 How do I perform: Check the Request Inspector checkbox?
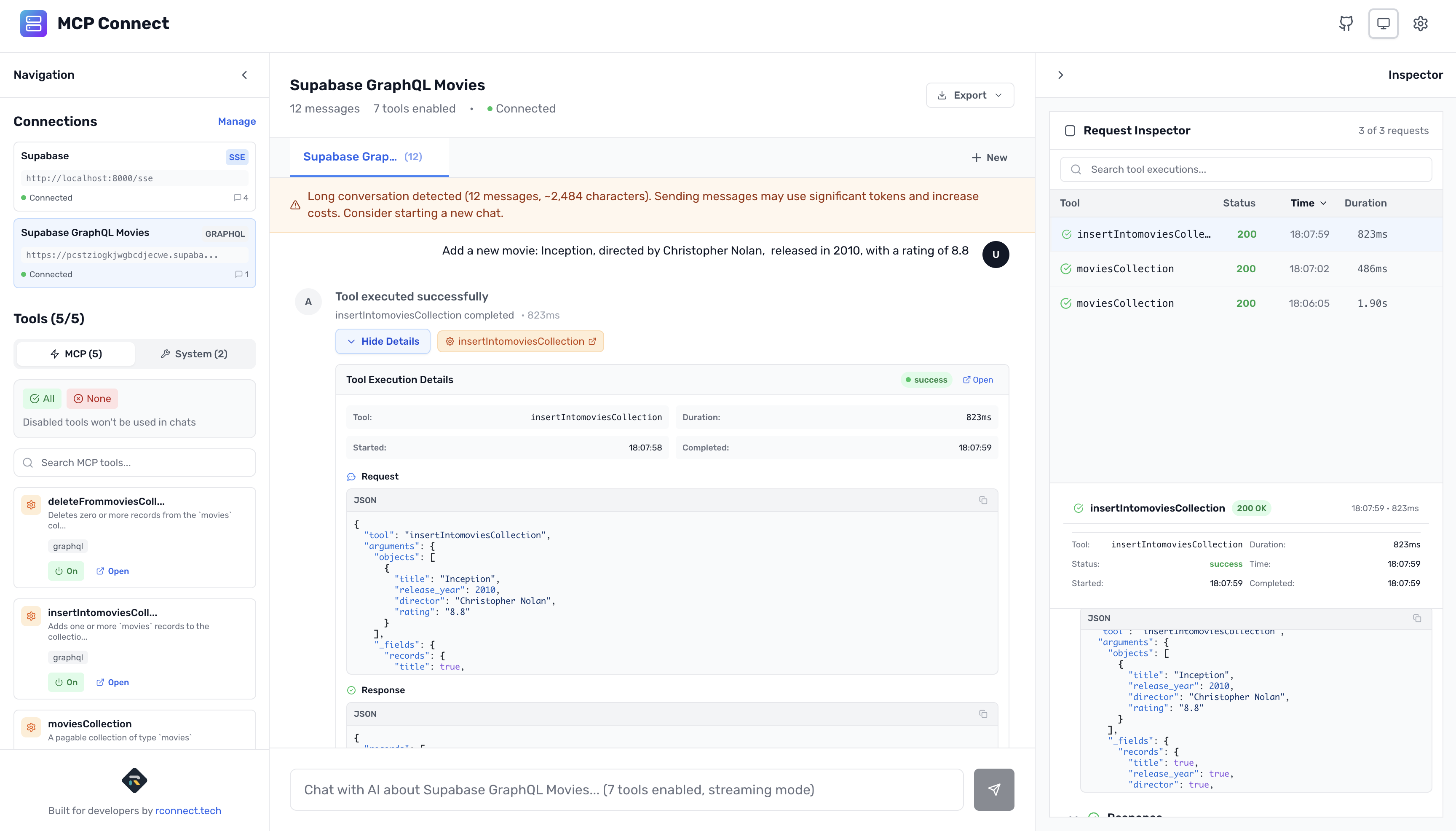1071,129
